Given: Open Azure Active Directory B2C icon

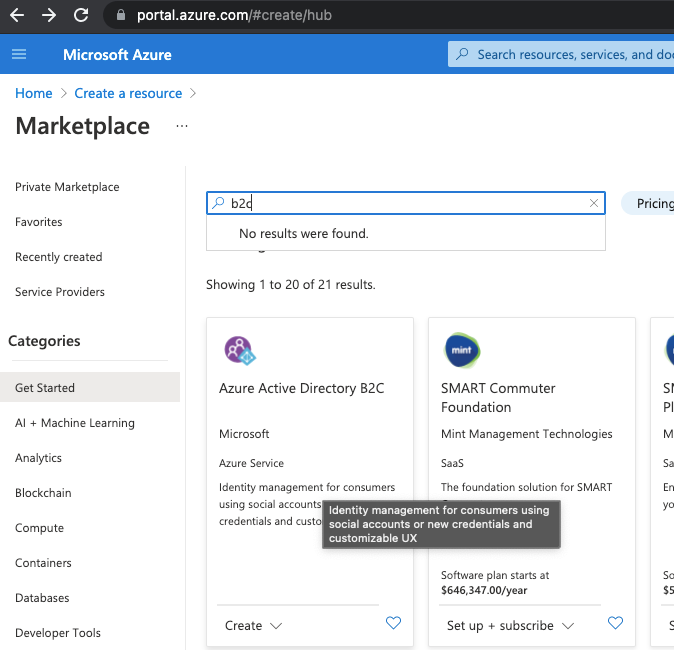Looking at the screenshot, I should pyautogui.click(x=240, y=350).
